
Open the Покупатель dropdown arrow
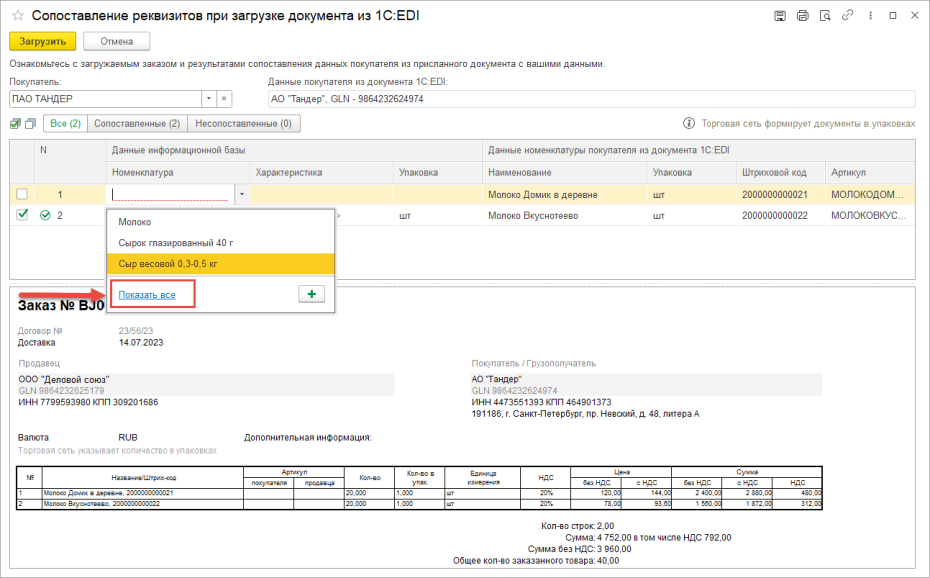(x=209, y=99)
